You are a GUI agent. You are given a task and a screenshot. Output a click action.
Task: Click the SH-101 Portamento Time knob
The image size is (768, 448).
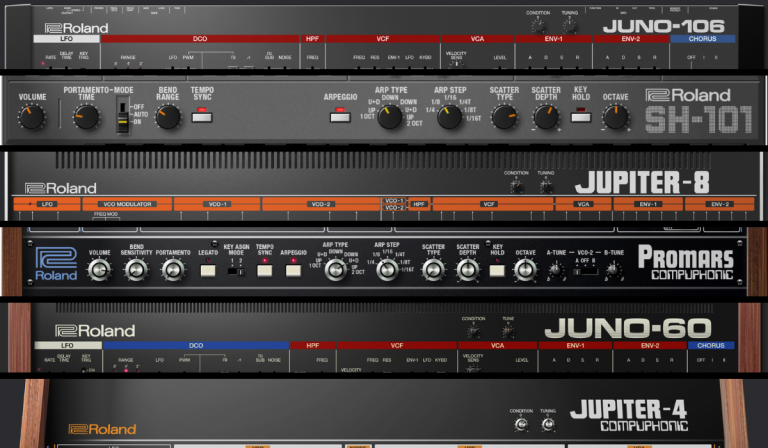[86, 117]
